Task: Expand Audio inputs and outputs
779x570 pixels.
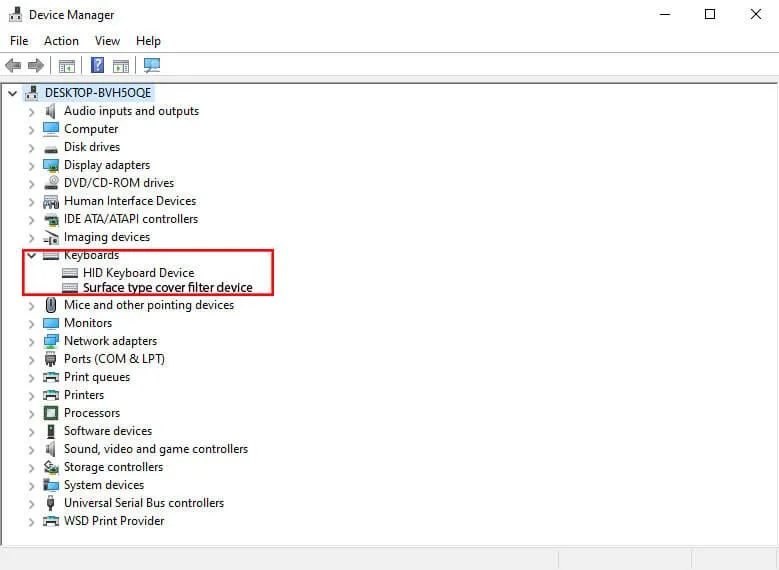Action: pyautogui.click(x=32, y=112)
